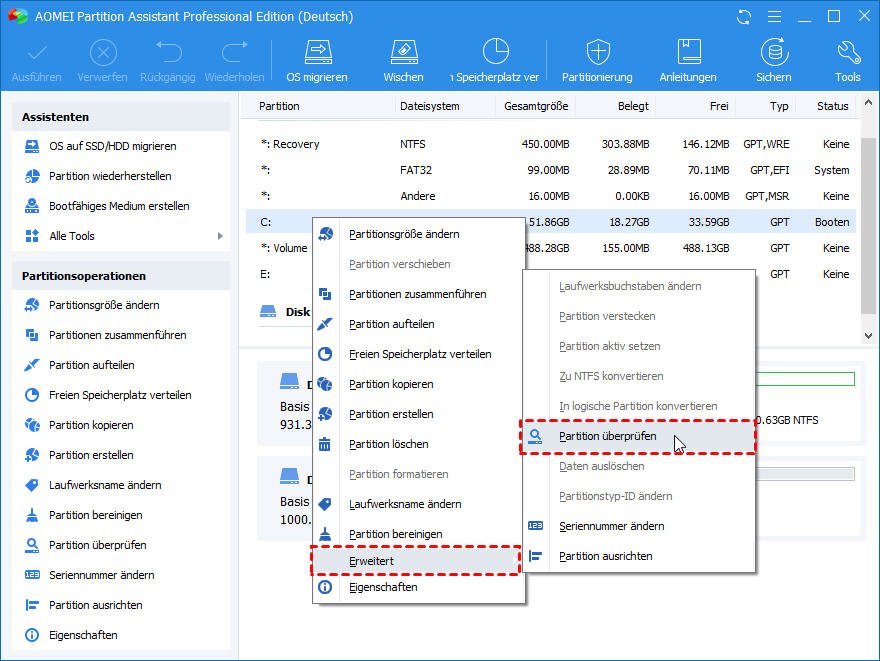Image resolution: width=880 pixels, height=661 pixels.
Task: Choose Partition kopieren in context menu
Action: pos(418,384)
